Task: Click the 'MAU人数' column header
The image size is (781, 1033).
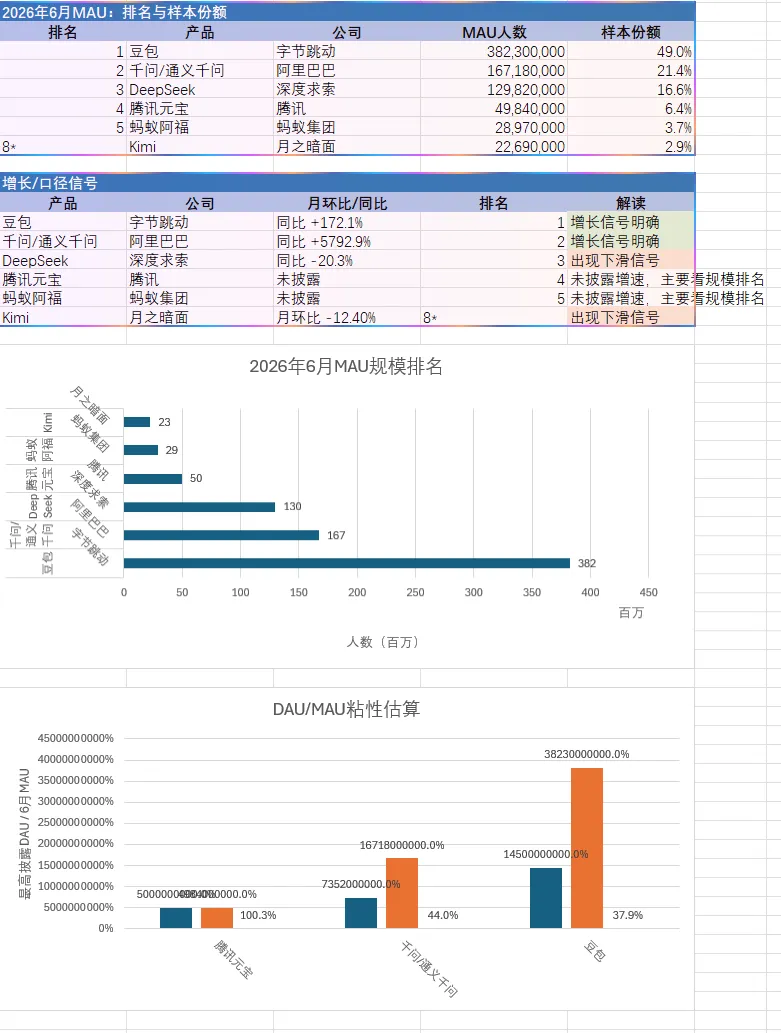Action: tap(494, 32)
